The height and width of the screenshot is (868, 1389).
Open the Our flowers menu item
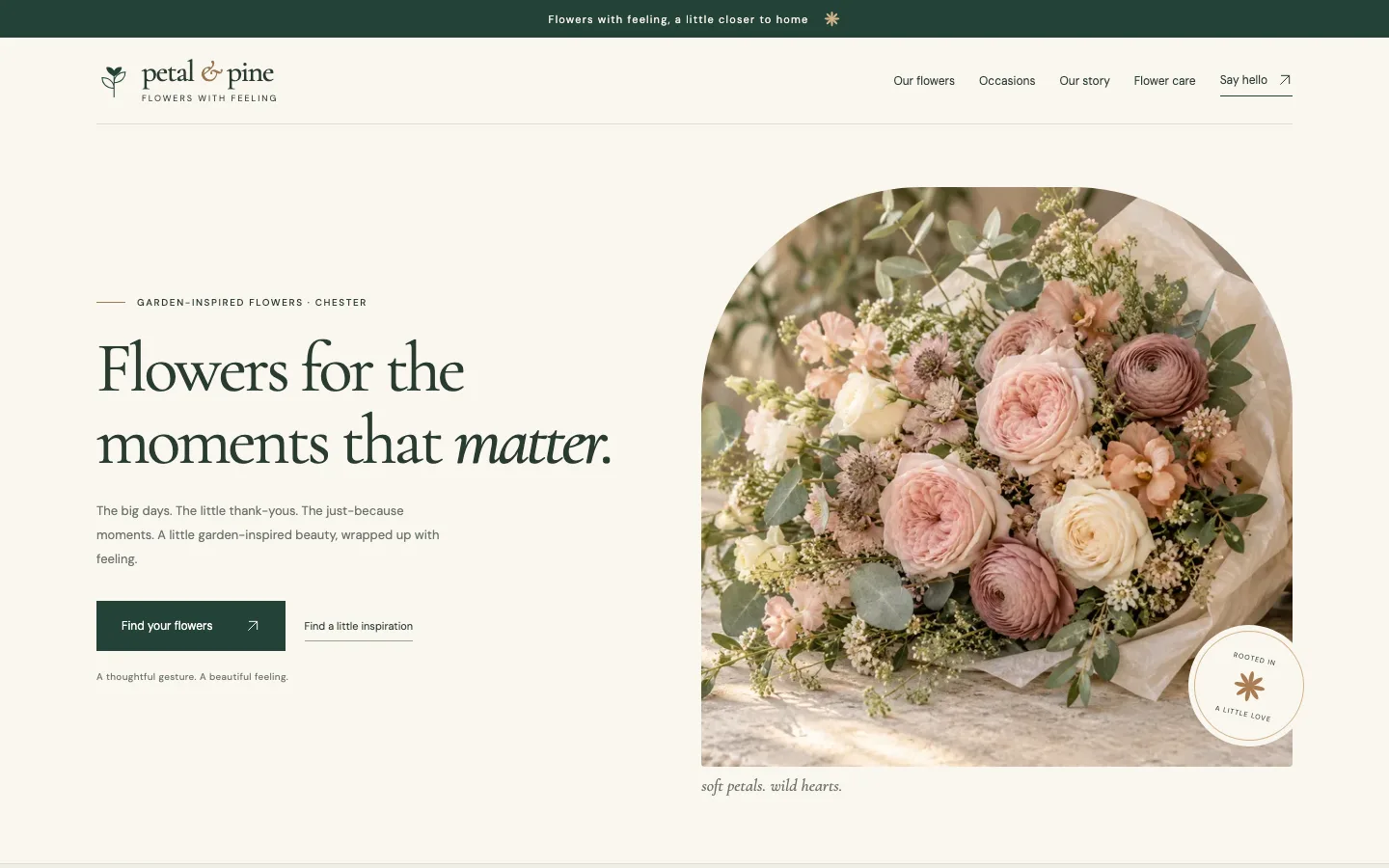924,81
